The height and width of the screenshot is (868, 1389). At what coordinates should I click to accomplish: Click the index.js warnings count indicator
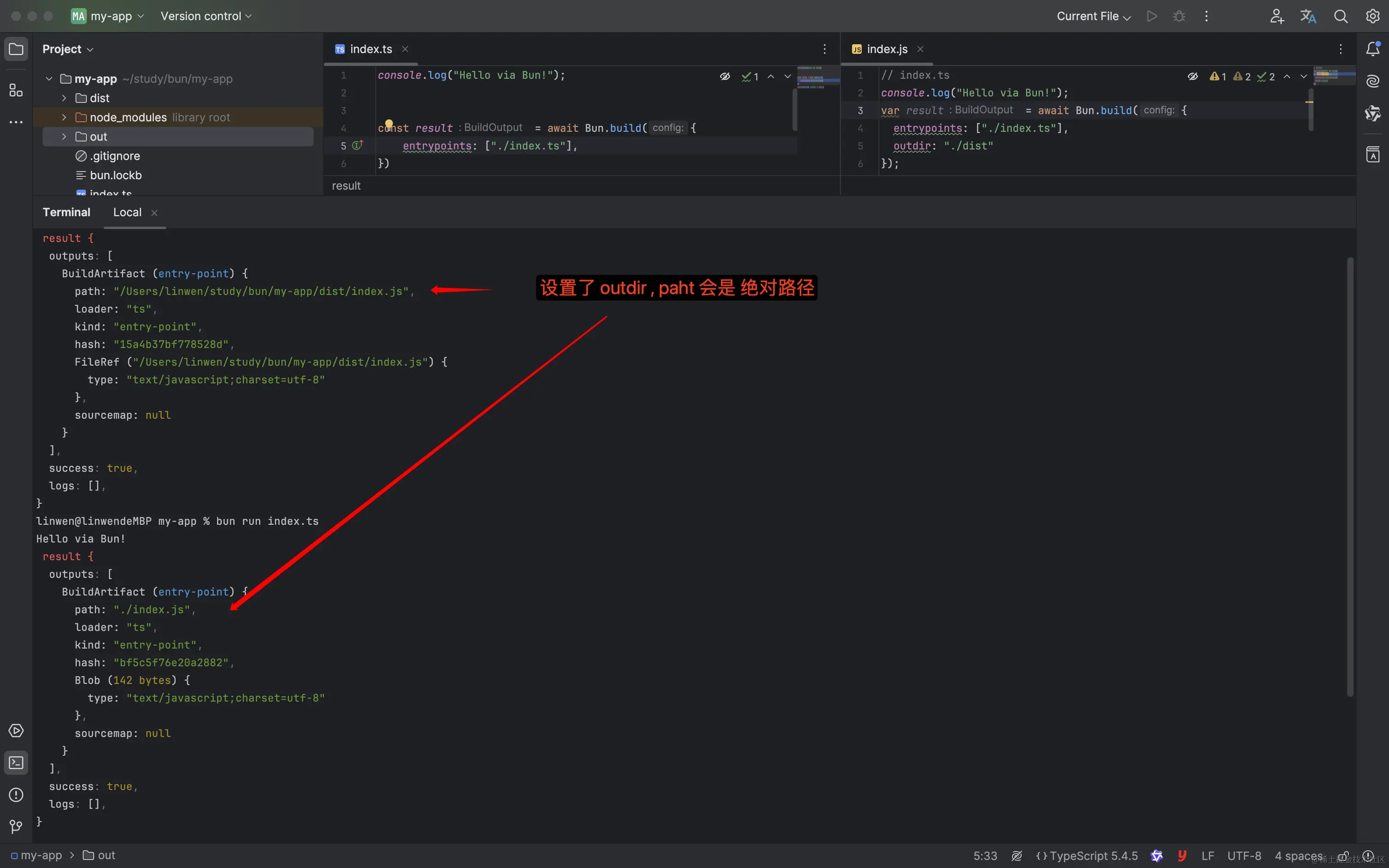pos(1218,76)
